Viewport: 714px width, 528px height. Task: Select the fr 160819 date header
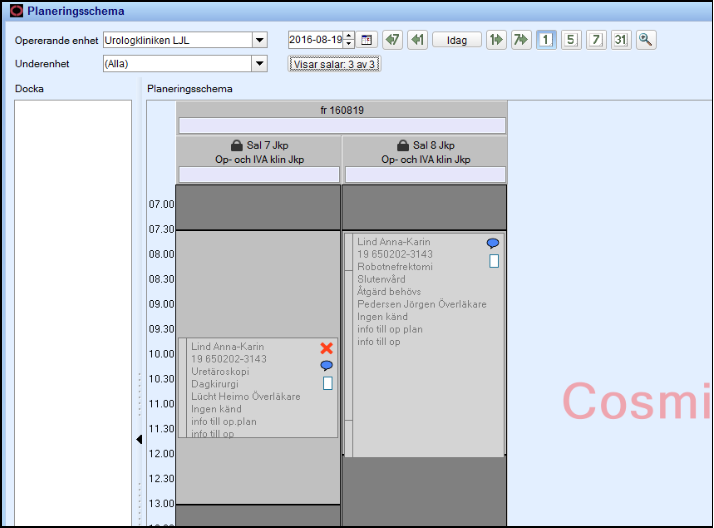(x=342, y=108)
